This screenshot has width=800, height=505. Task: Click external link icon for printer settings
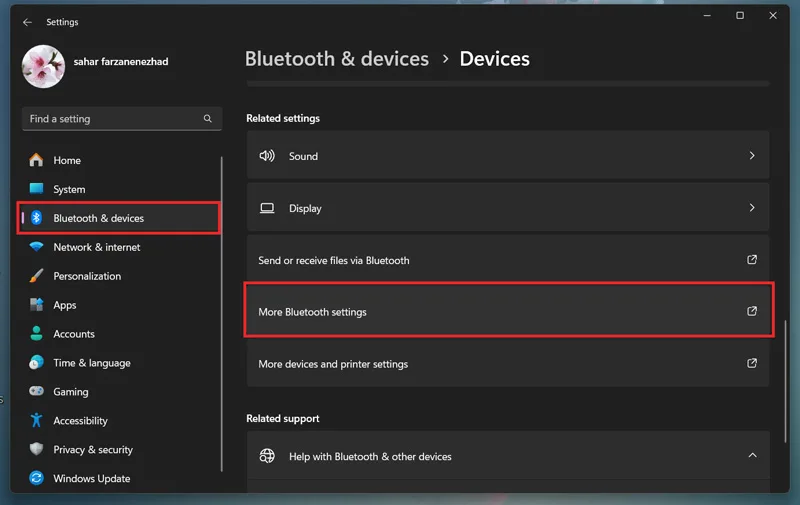click(x=752, y=363)
